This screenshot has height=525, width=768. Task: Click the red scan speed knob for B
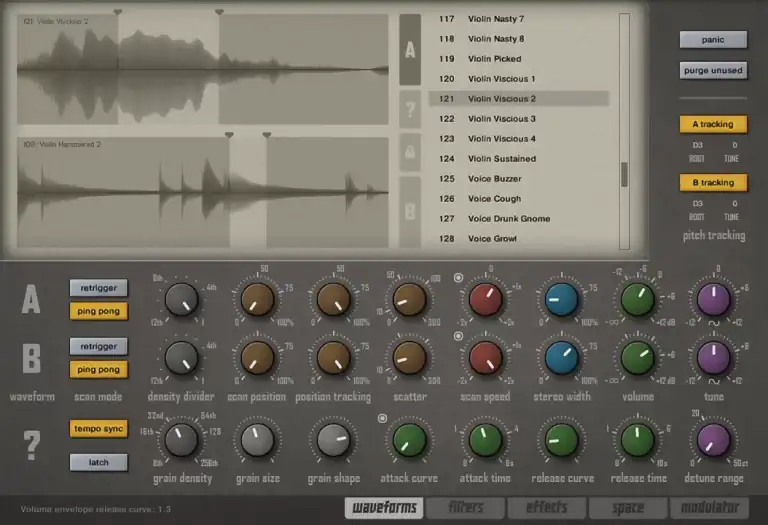[x=485, y=358]
